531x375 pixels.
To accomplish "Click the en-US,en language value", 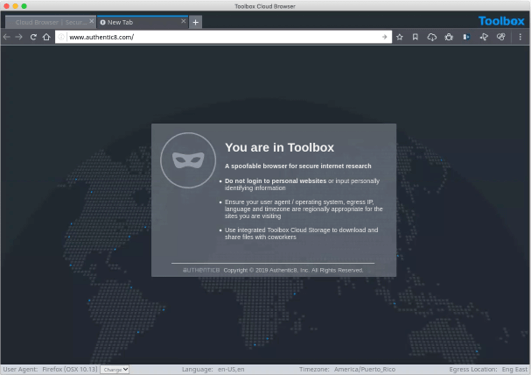I will coord(231,369).
